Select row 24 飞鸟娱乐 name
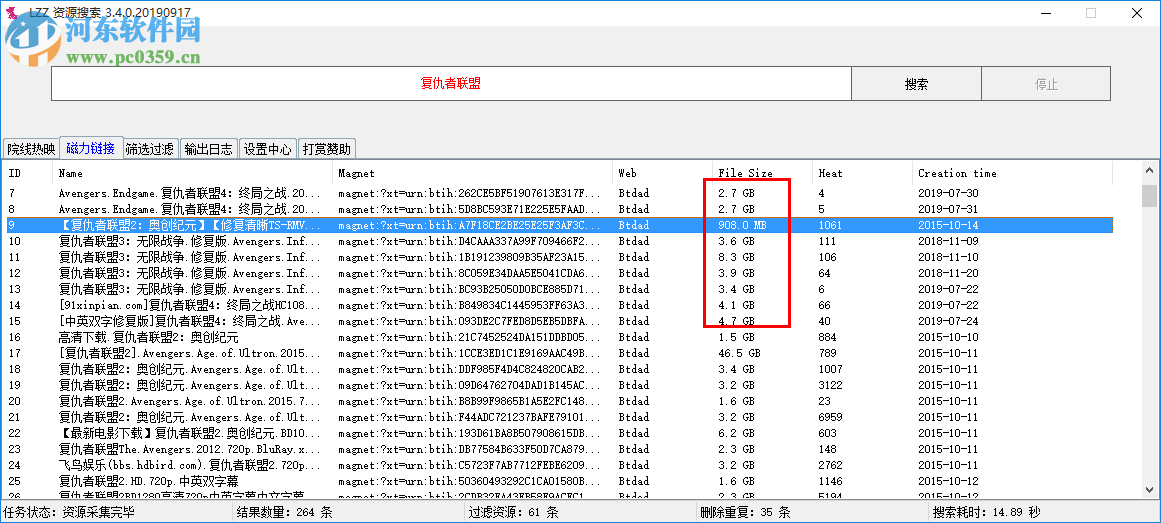 (190, 465)
